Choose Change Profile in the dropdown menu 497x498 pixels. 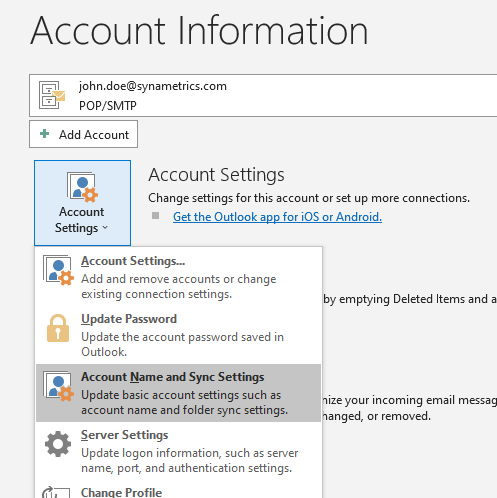coord(179,490)
